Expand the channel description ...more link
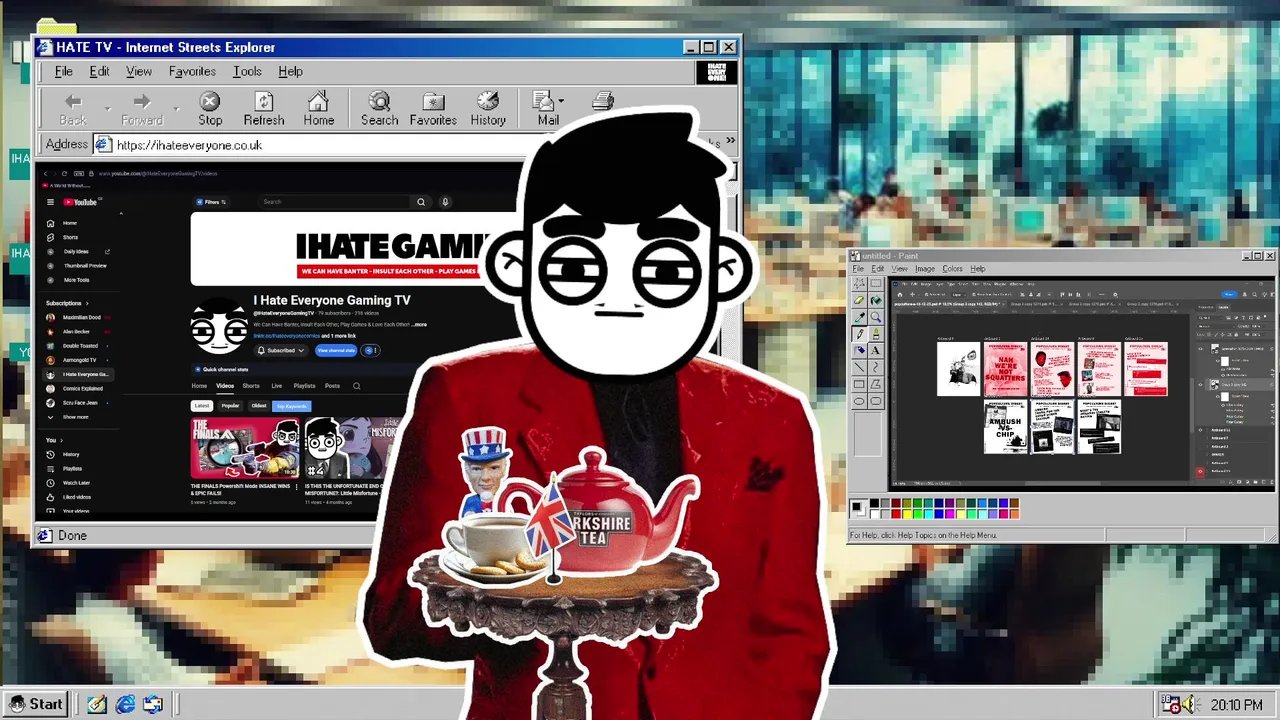 click(421, 324)
